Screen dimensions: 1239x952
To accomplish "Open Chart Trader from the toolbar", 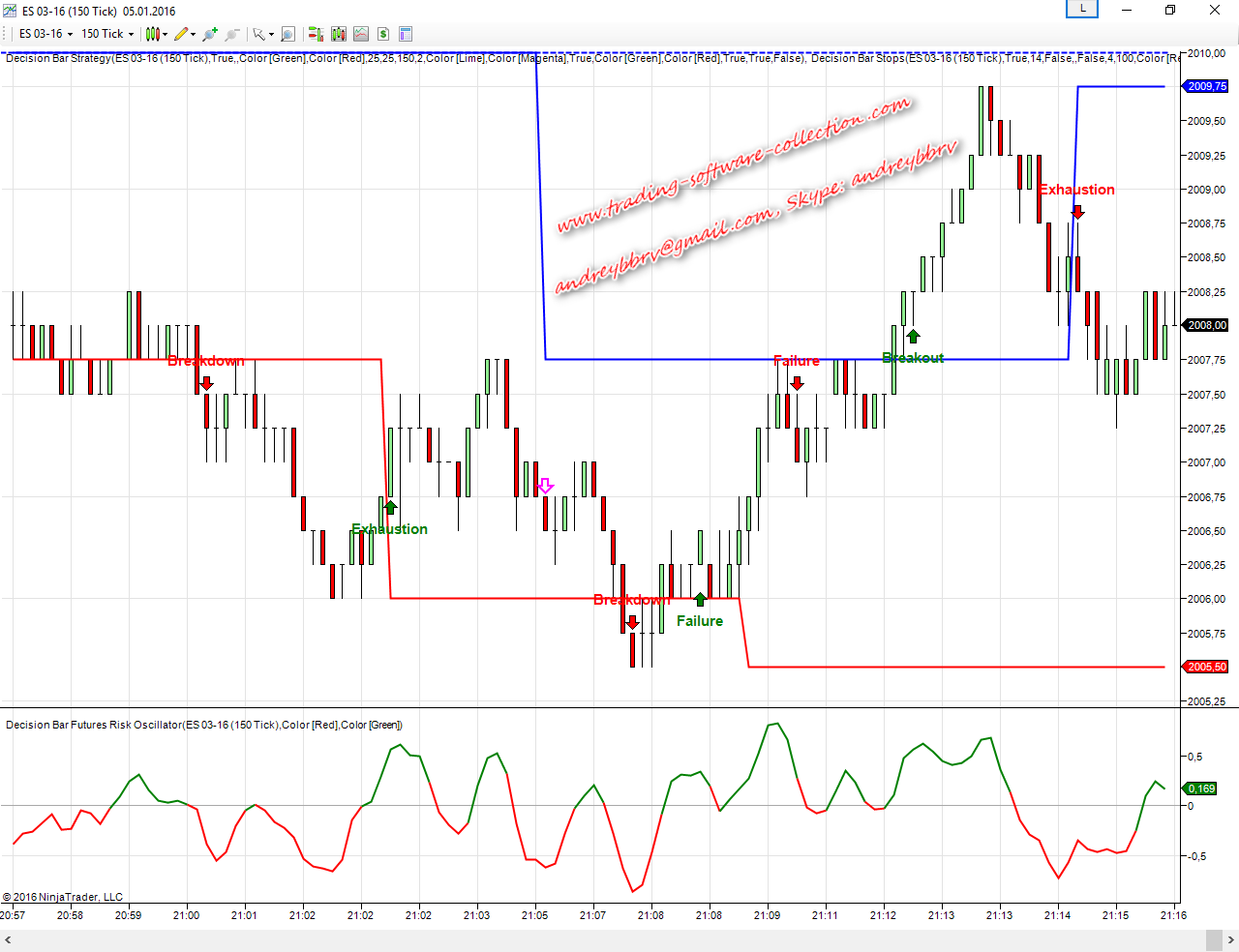I will (x=316, y=34).
